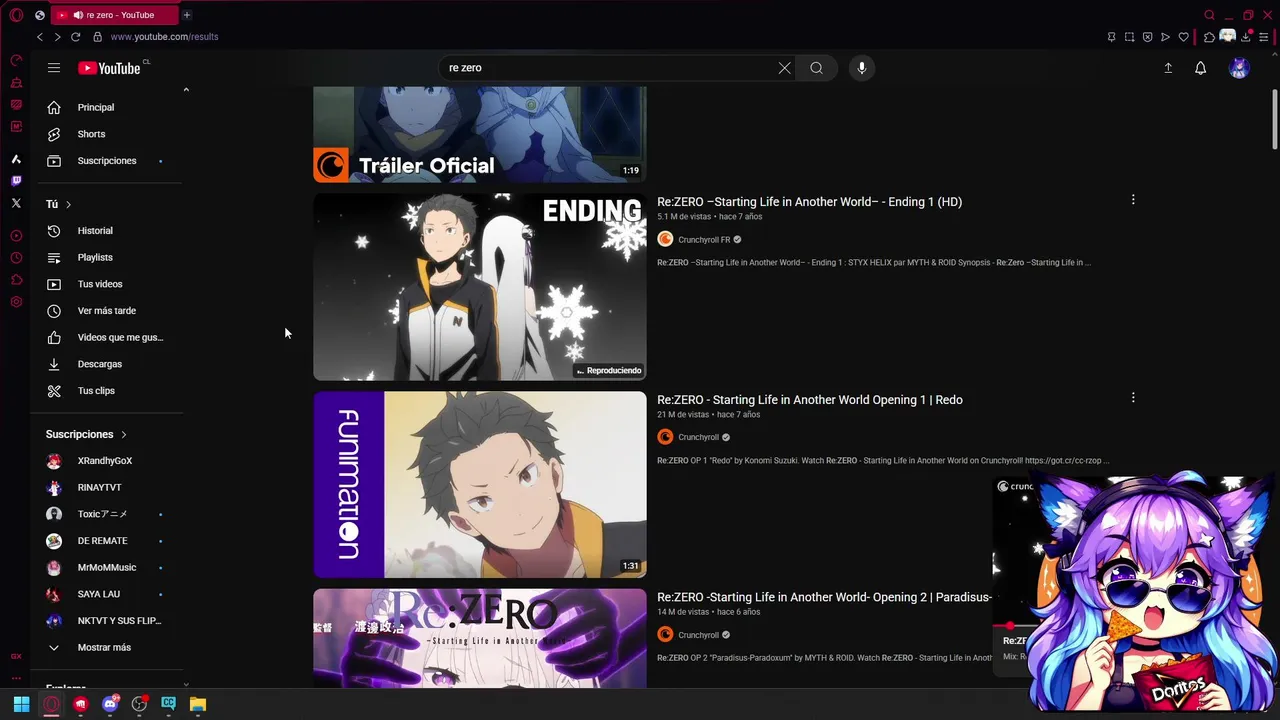Open the YouTube account avatar menu
Image resolution: width=1280 pixels, height=720 pixels.
1239,68
